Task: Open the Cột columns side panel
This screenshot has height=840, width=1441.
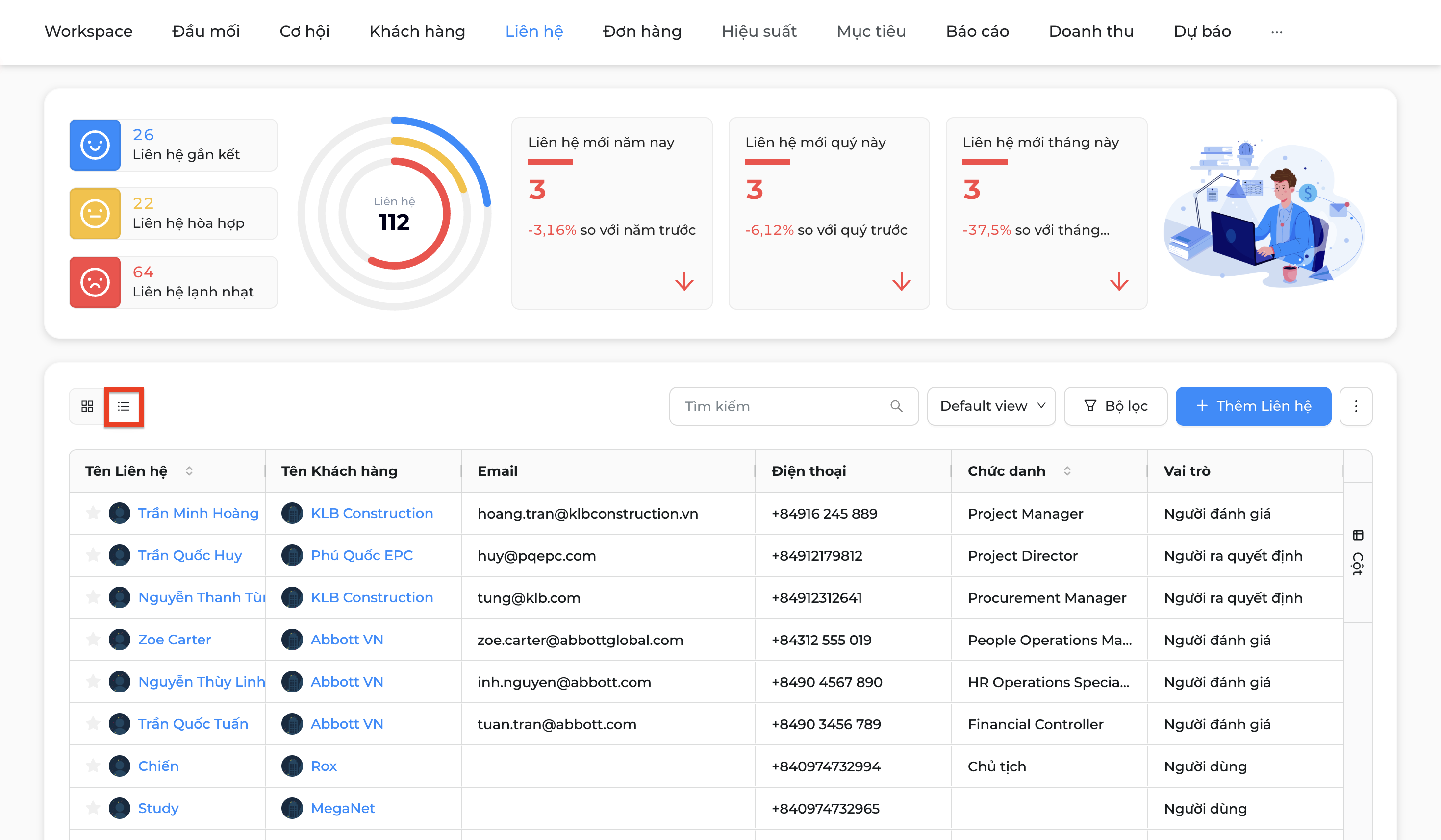Action: pos(1358,552)
